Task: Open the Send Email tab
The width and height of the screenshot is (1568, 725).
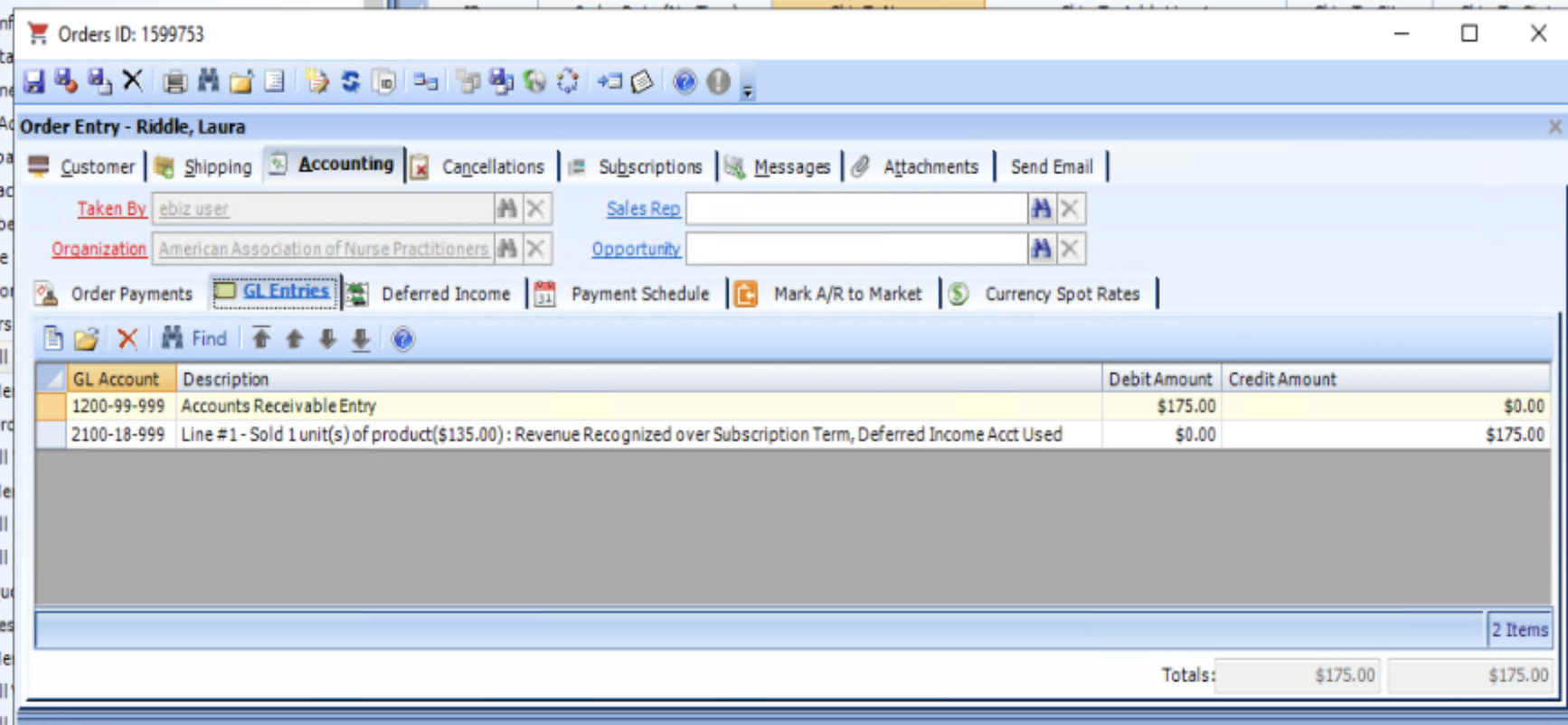Action: [x=1052, y=166]
